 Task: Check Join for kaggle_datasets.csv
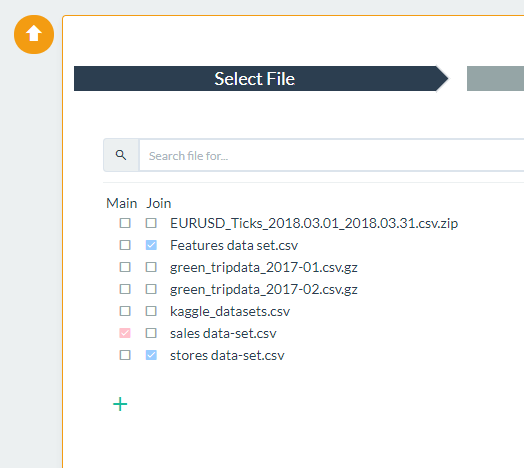pyautogui.click(x=151, y=311)
